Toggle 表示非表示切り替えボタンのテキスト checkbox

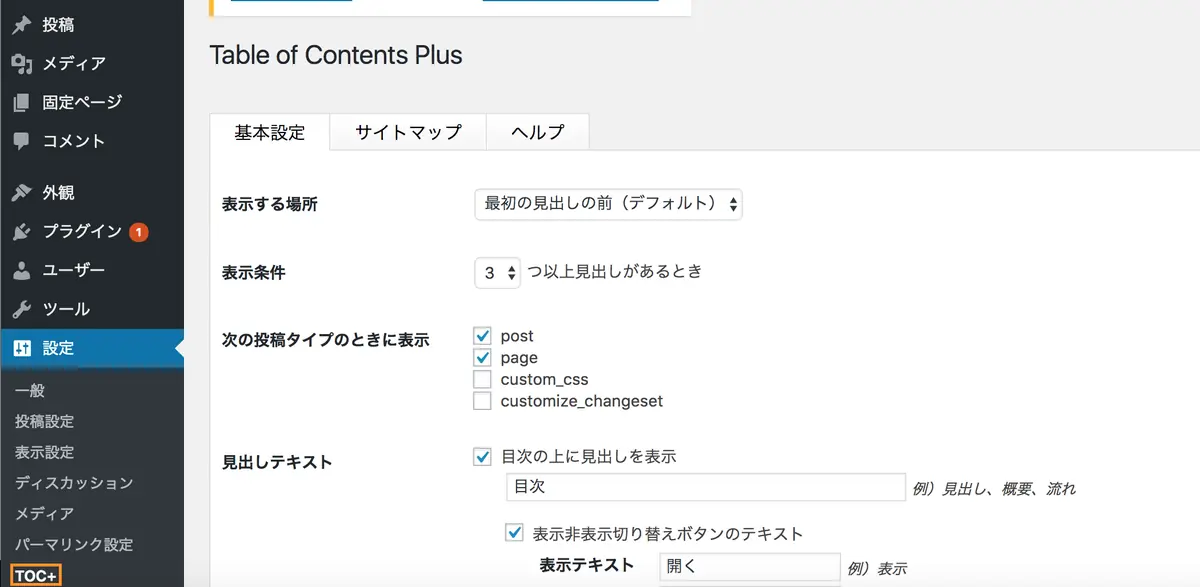(x=515, y=532)
